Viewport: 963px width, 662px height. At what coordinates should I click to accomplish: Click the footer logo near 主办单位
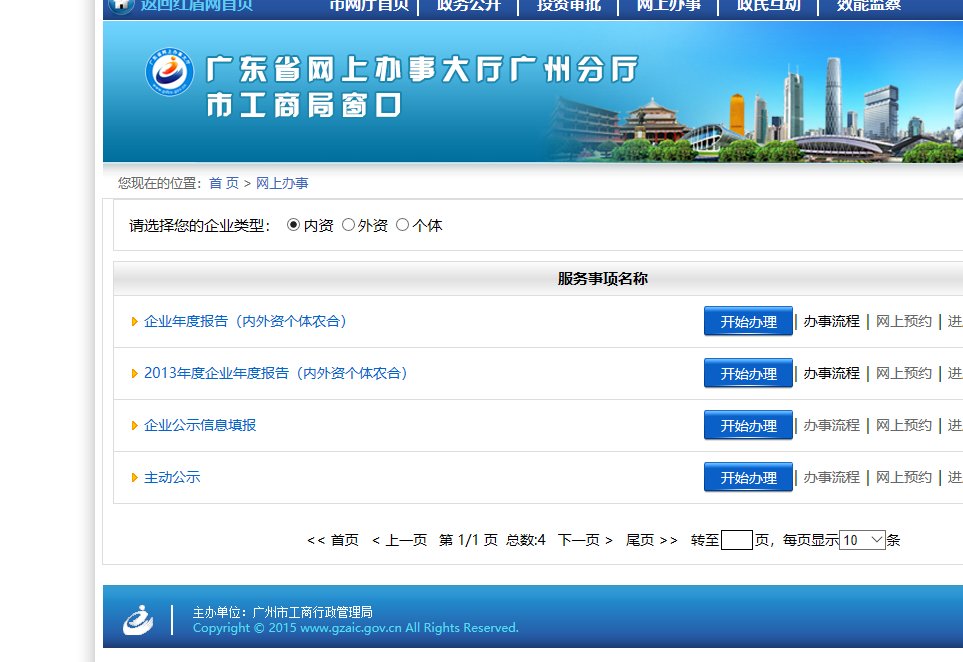pyautogui.click(x=137, y=618)
